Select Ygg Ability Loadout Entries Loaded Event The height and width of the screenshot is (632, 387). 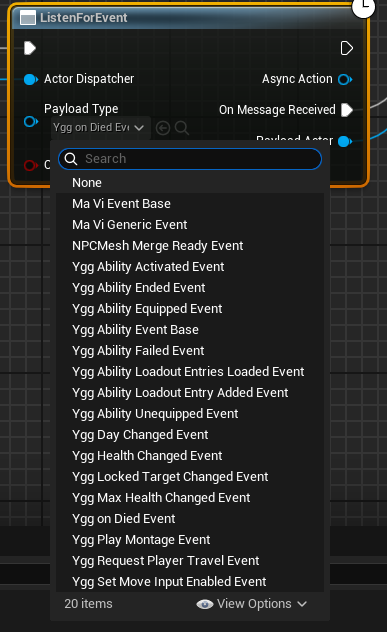click(190, 372)
